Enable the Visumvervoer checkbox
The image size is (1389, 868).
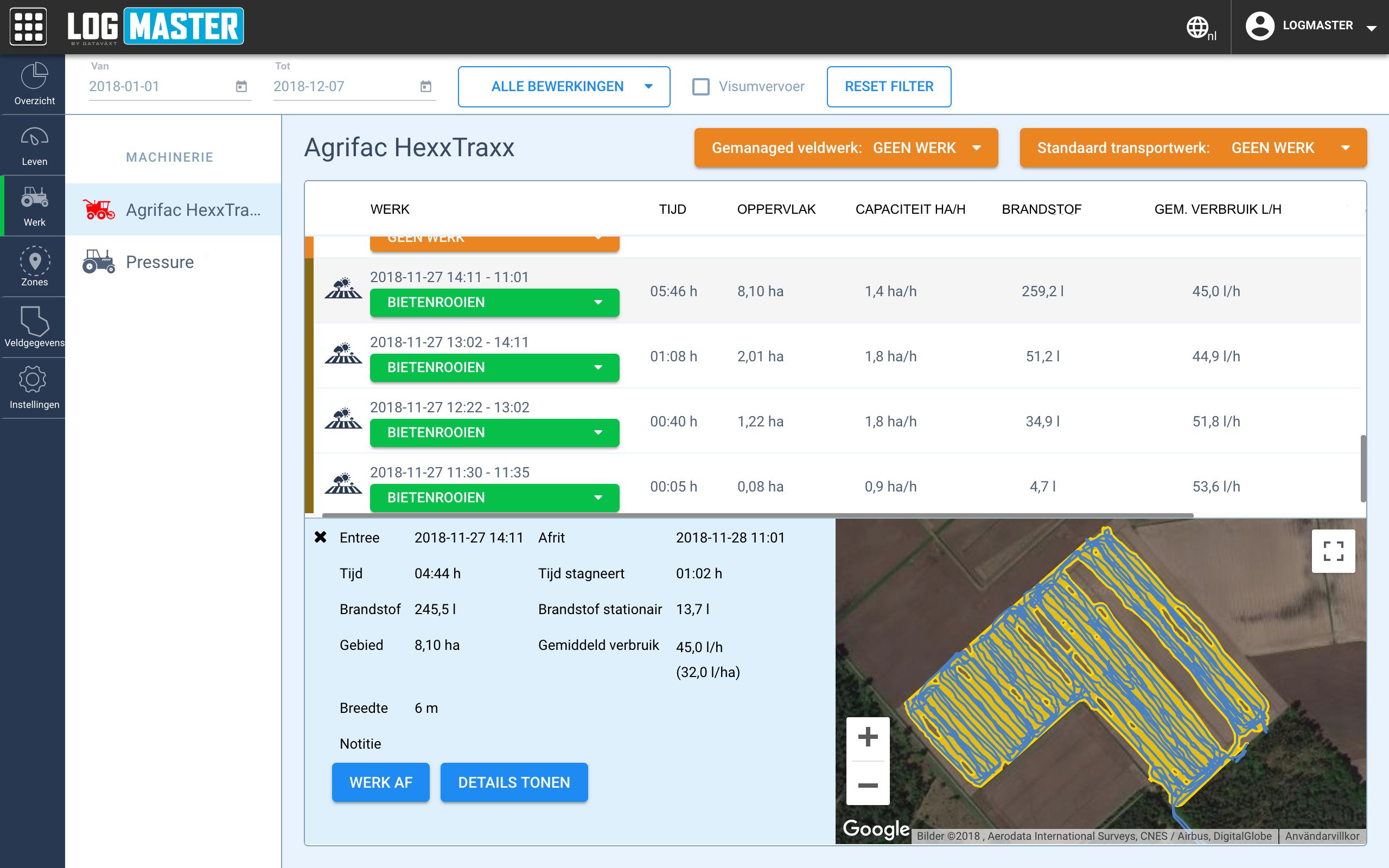701,87
